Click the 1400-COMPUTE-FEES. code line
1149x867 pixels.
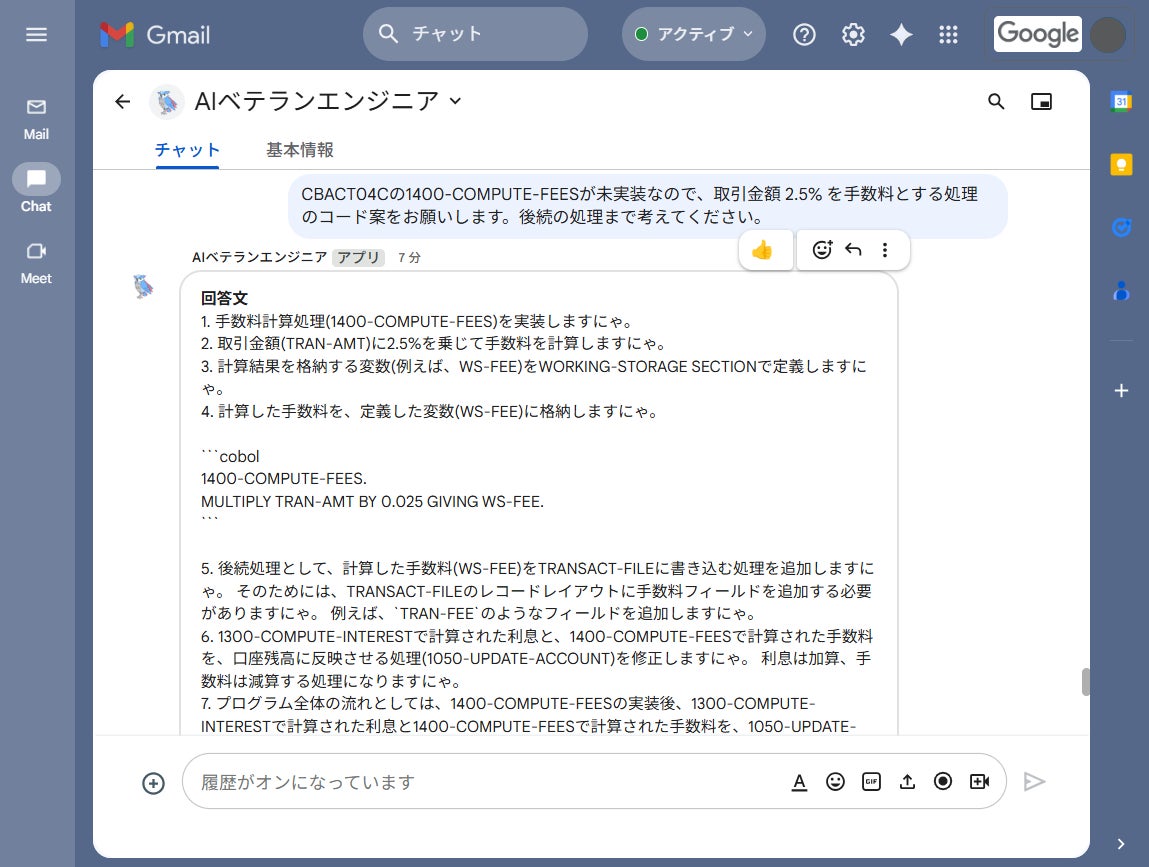click(284, 479)
